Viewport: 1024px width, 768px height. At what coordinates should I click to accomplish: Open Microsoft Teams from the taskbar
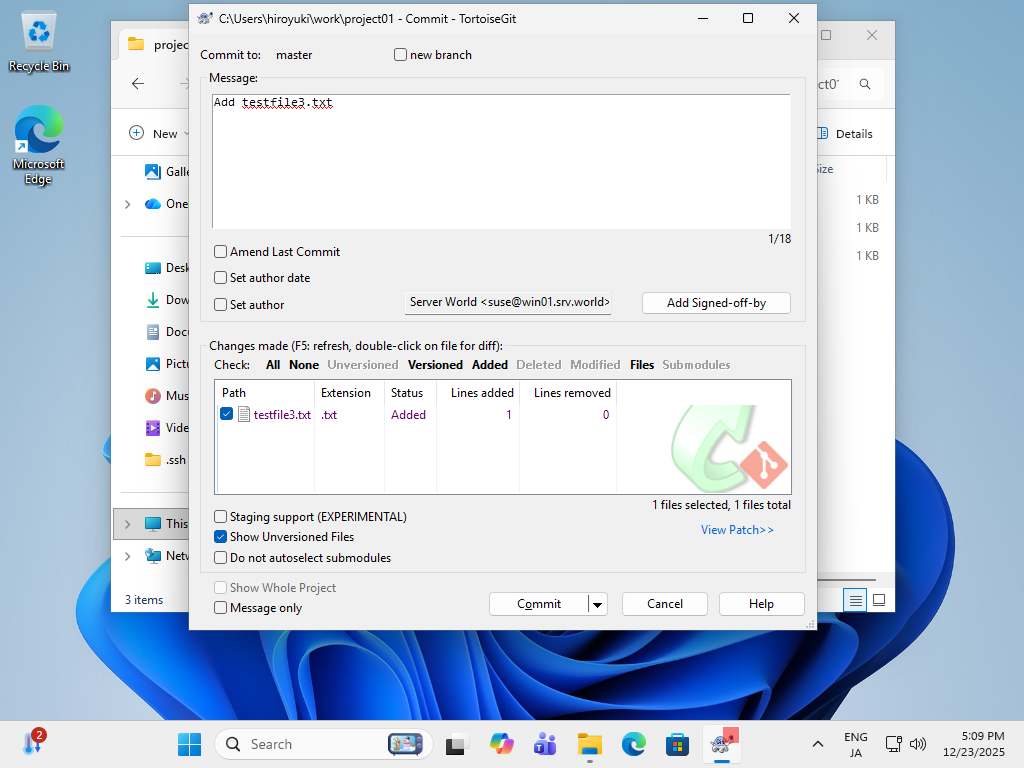[545, 744]
